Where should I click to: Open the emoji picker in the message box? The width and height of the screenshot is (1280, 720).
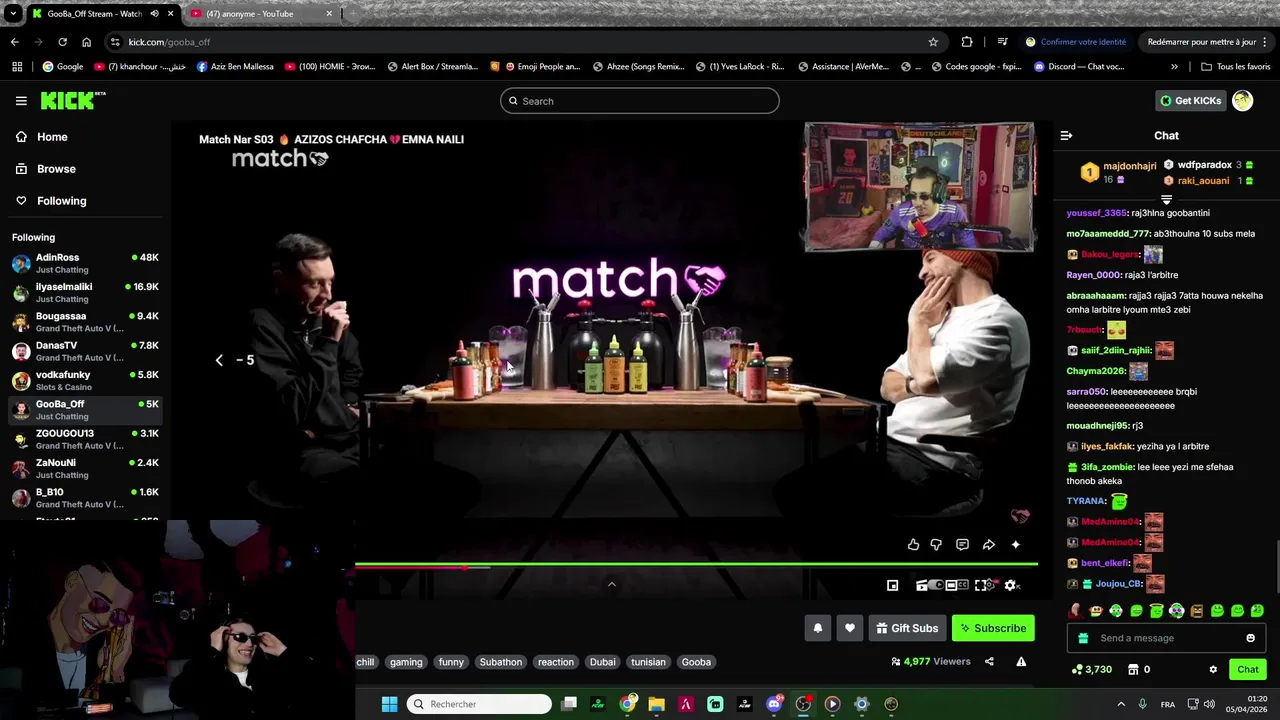1250,638
